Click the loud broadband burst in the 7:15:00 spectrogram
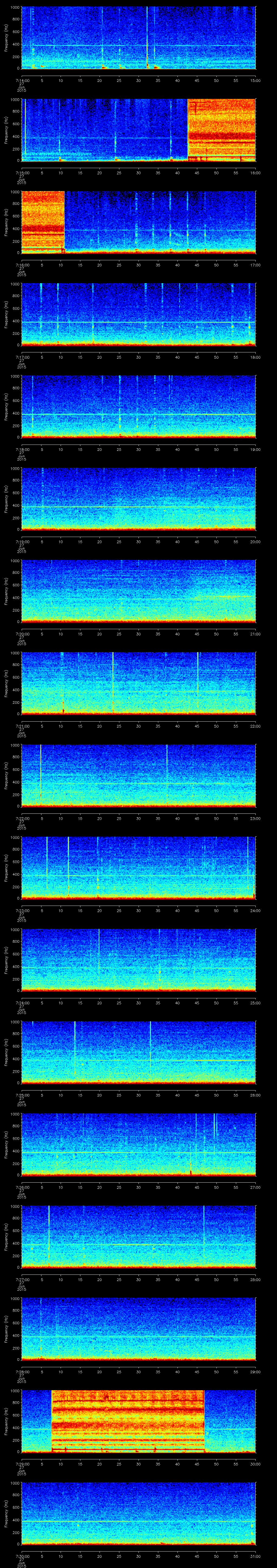 pos(222,130)
